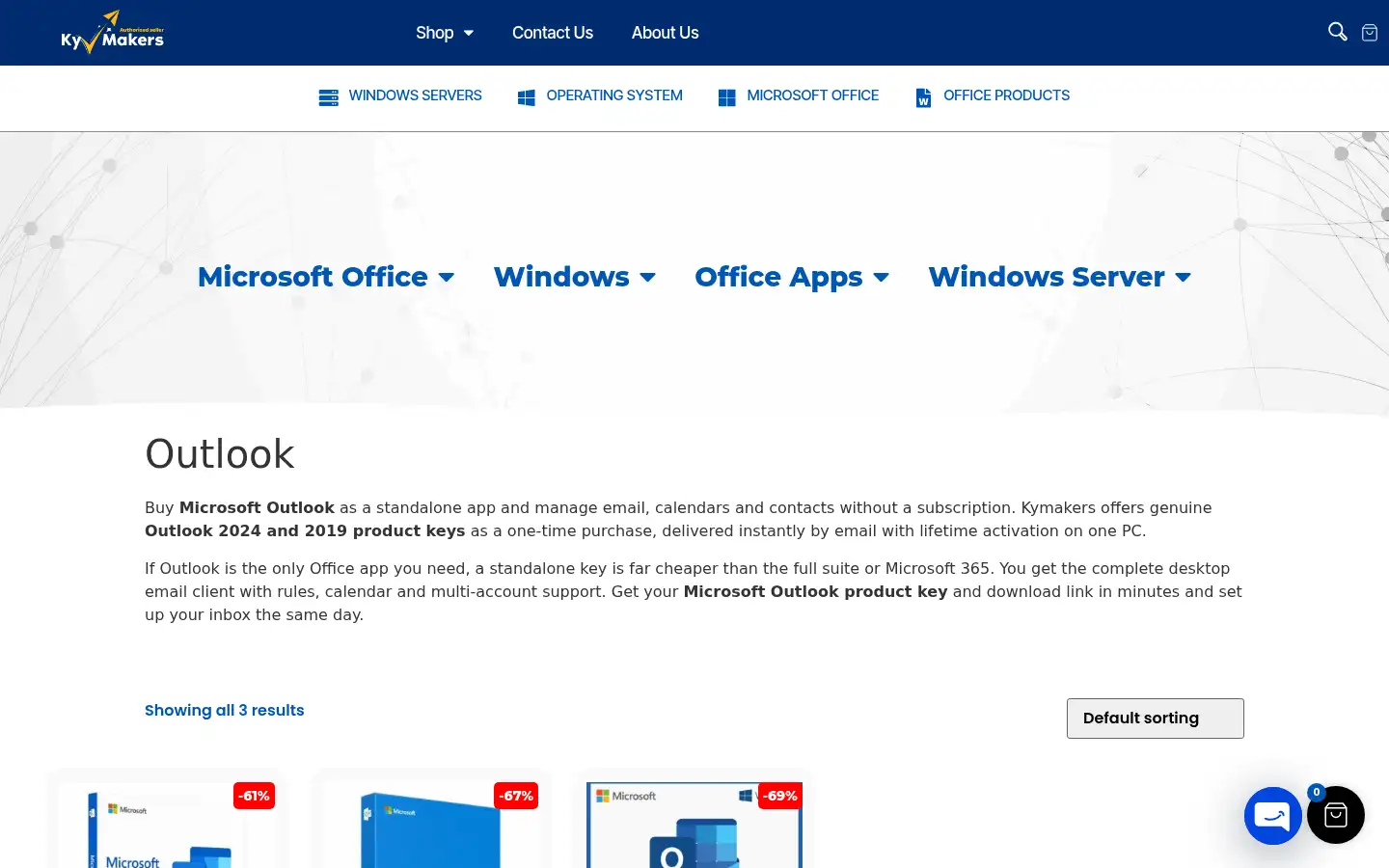Go to Contact Us page
The width and height of the screenshot is (1389, 868).
553,33
